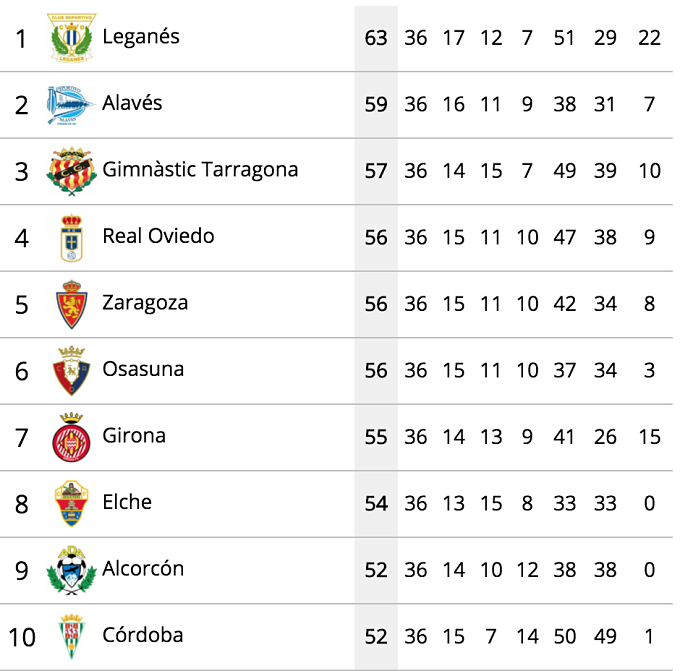This screenshot has height=671, width=680.
Task: Select Leganés points total 63
Action: [x=376, y=38]
